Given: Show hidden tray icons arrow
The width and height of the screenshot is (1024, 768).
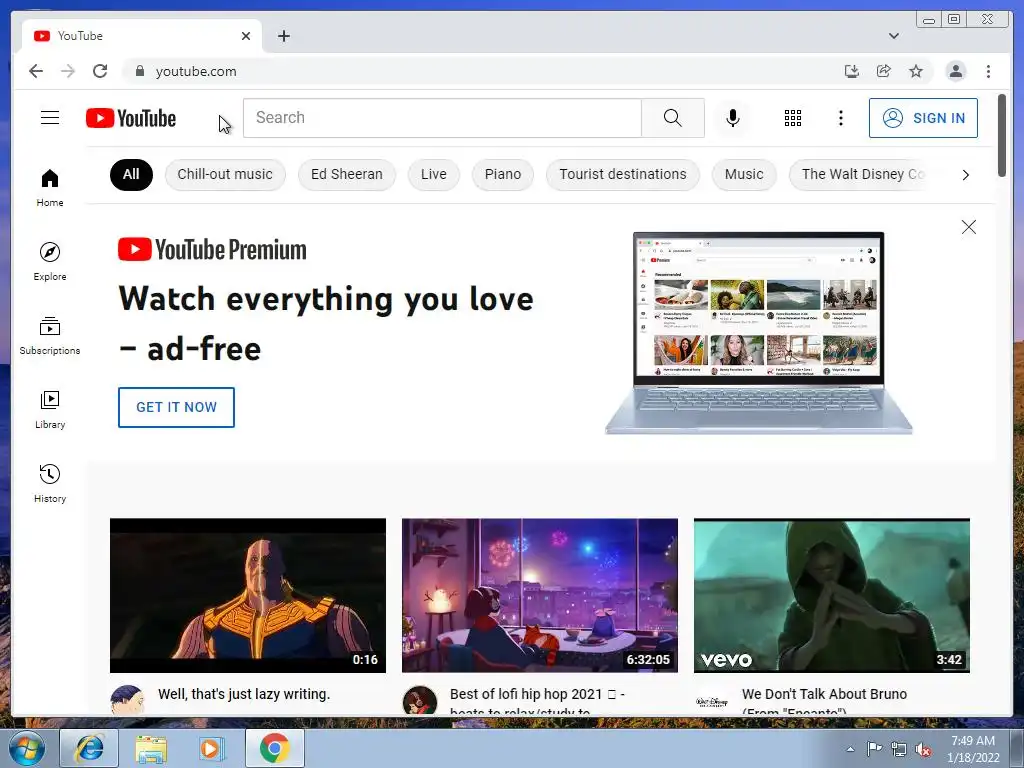Looking at the screenshot, I should [x=850, y=749].
